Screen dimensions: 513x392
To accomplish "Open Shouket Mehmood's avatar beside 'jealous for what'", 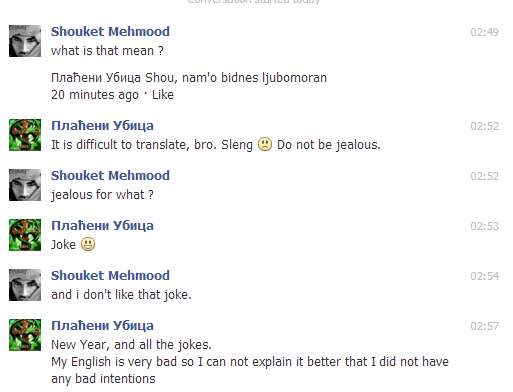I will 25,185.
